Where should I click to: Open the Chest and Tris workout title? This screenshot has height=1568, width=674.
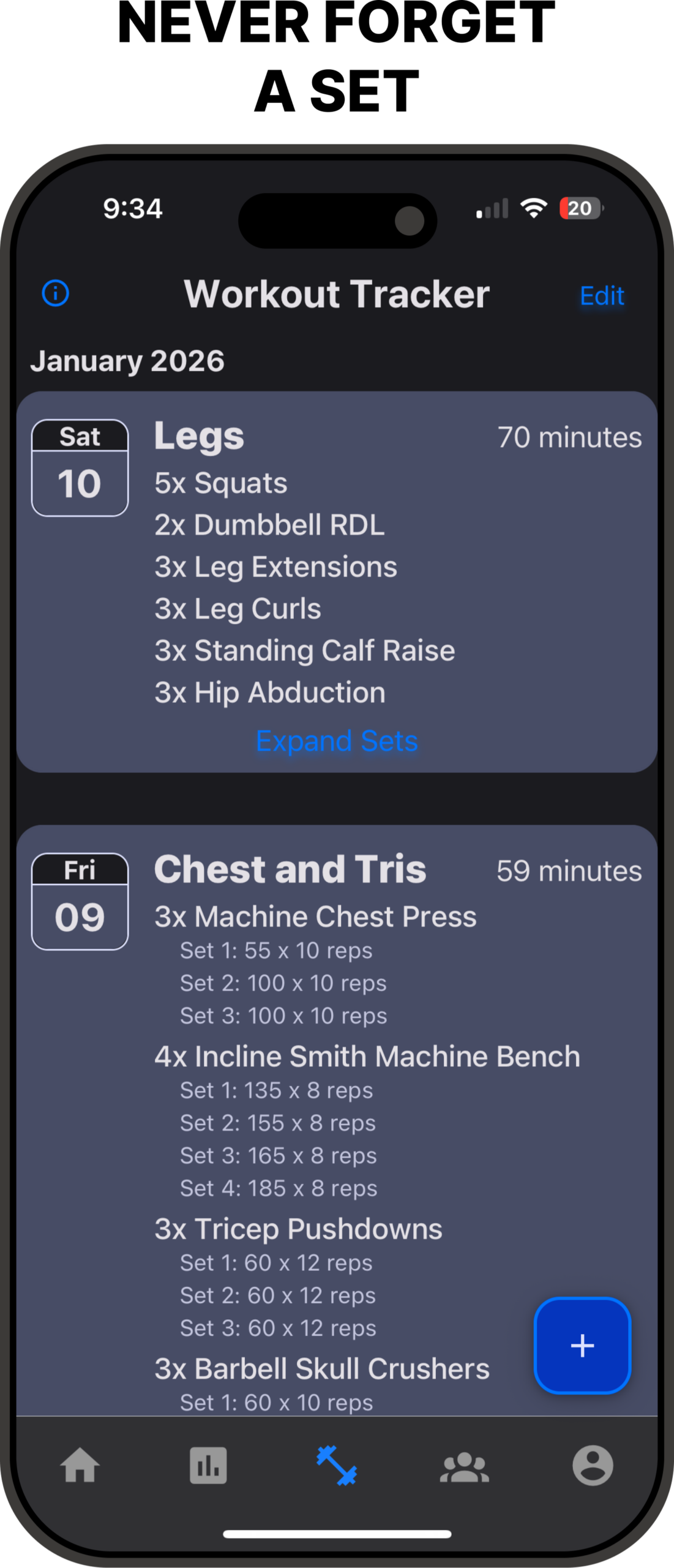point(290,869)
